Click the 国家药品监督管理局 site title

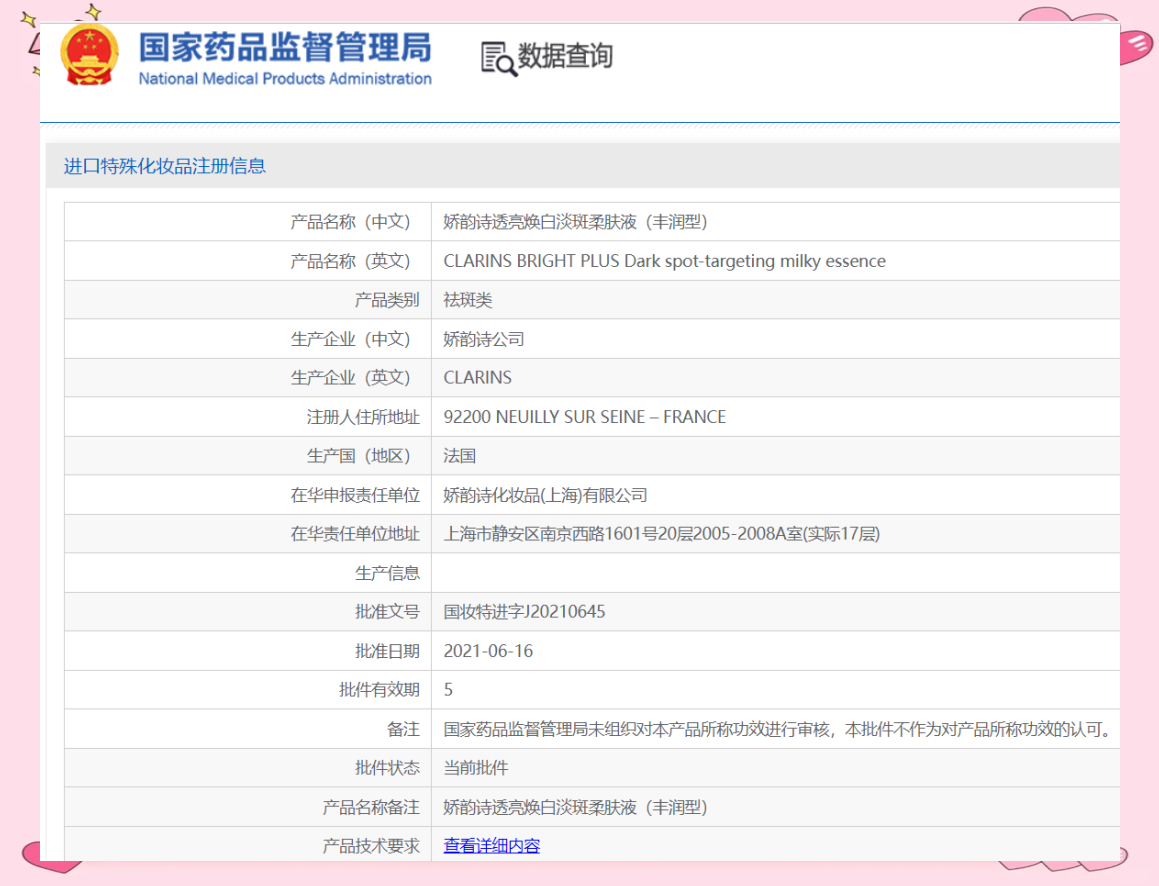pyautogui.click(x=285, y=47)
